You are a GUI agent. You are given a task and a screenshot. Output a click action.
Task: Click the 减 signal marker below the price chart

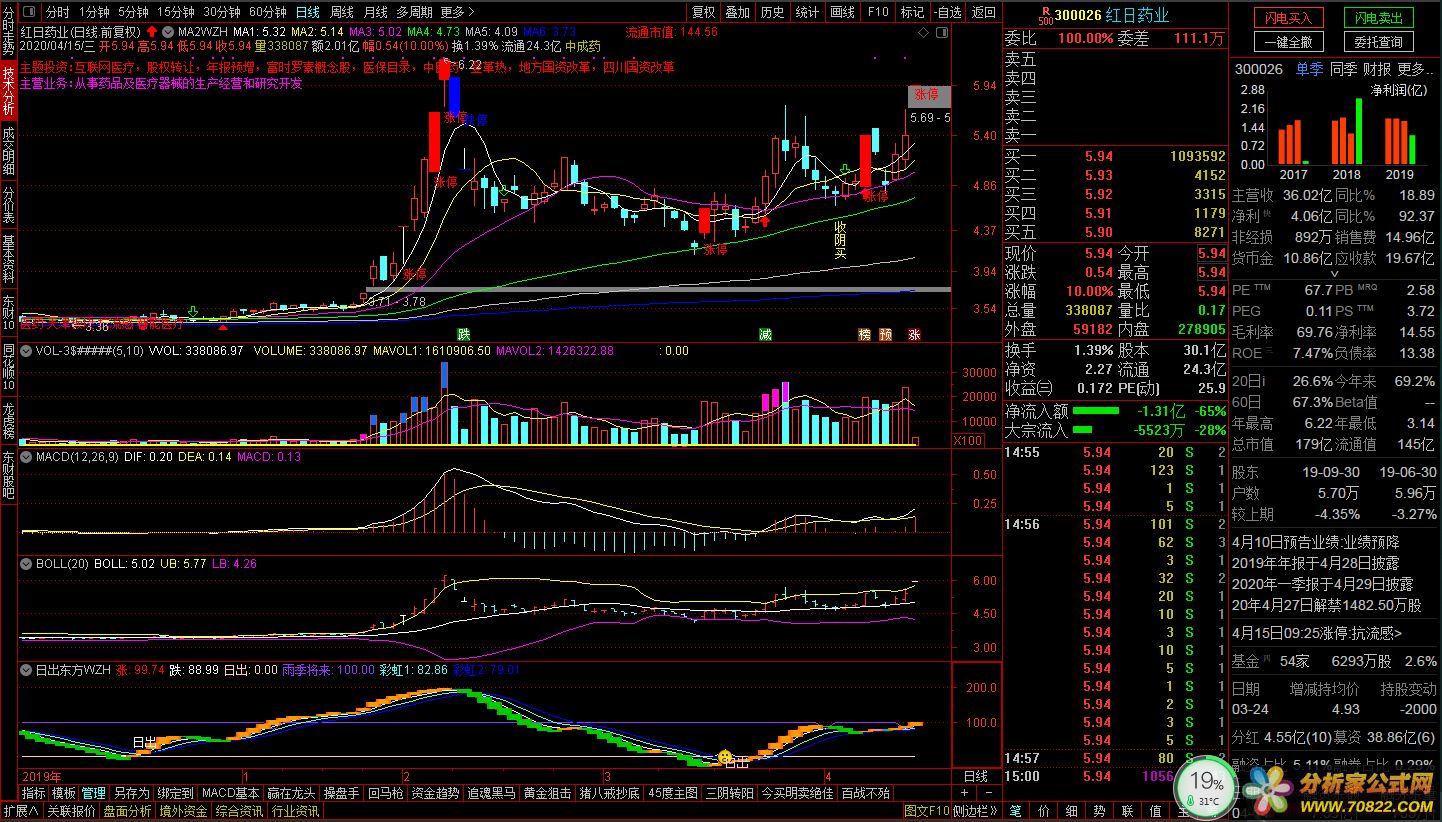point(765,334)
